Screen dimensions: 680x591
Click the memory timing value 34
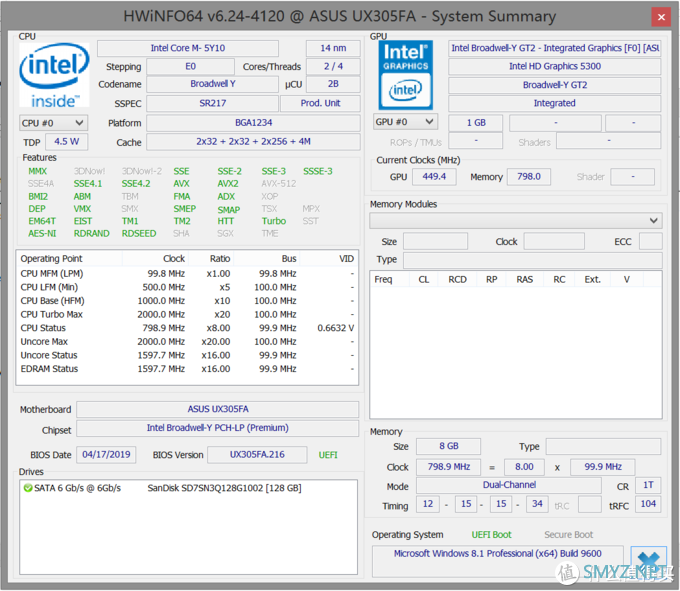pyautogui.click(x=537, y=504)
